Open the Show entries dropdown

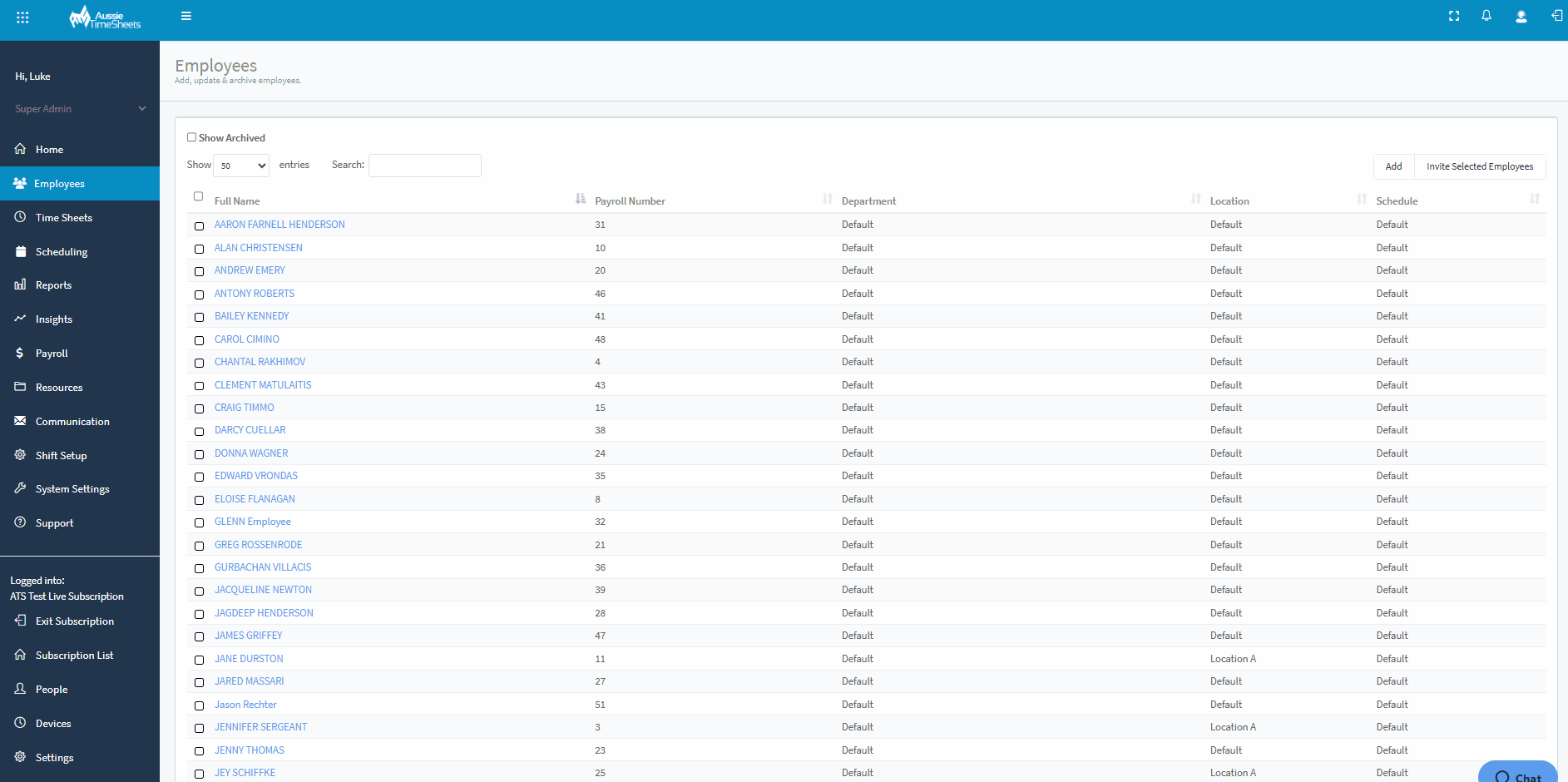pos(240,166)
